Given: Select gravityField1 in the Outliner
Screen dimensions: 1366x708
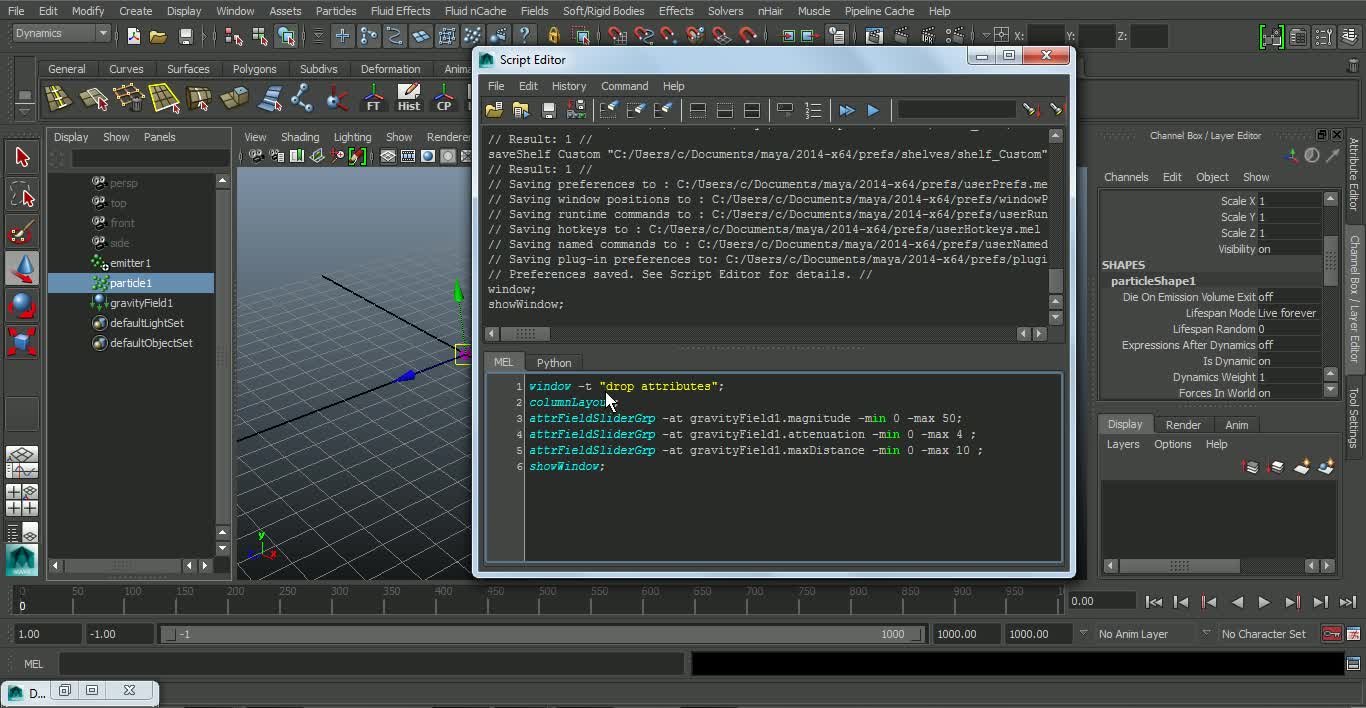Looking at the screenshot, I should tap(141, 303).
